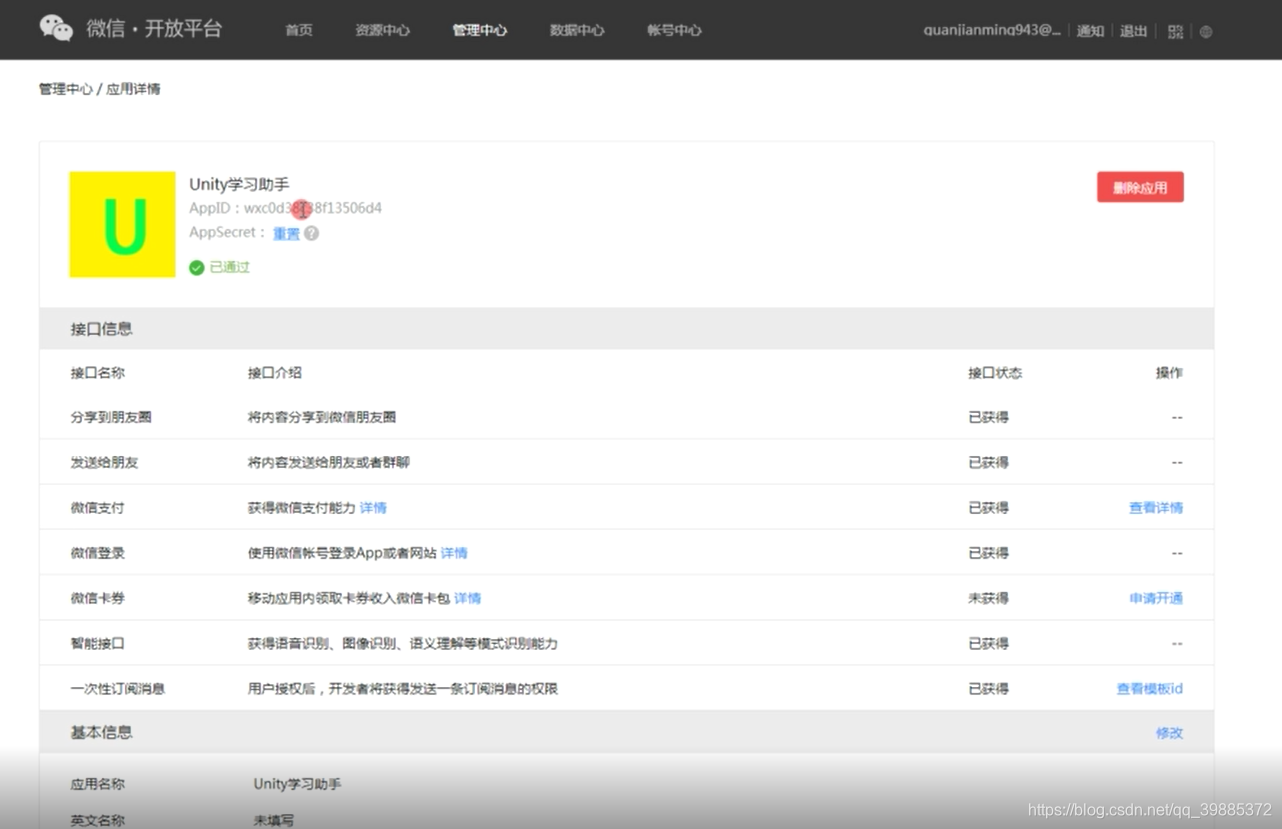The image size is (1282, 829).
Task: Select 管理中心 navigation item
Action: 479,30
